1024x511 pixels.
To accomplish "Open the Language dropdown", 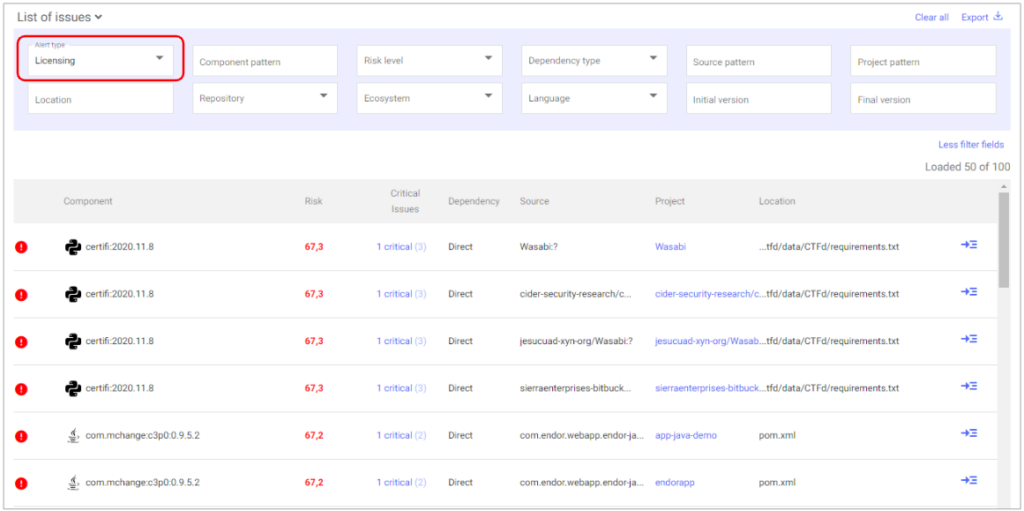I will point(594,98).
